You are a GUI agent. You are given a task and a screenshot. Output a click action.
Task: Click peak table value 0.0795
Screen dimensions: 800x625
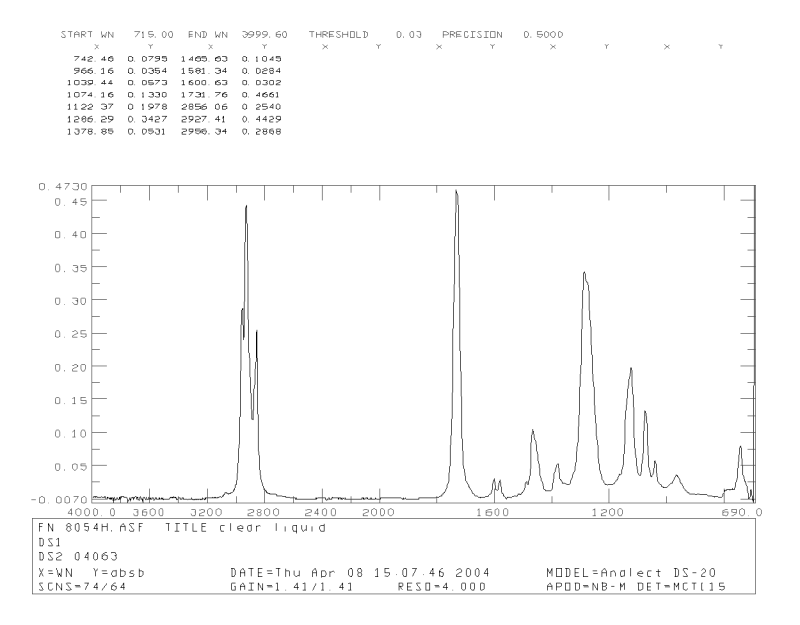tap(147, 59)
